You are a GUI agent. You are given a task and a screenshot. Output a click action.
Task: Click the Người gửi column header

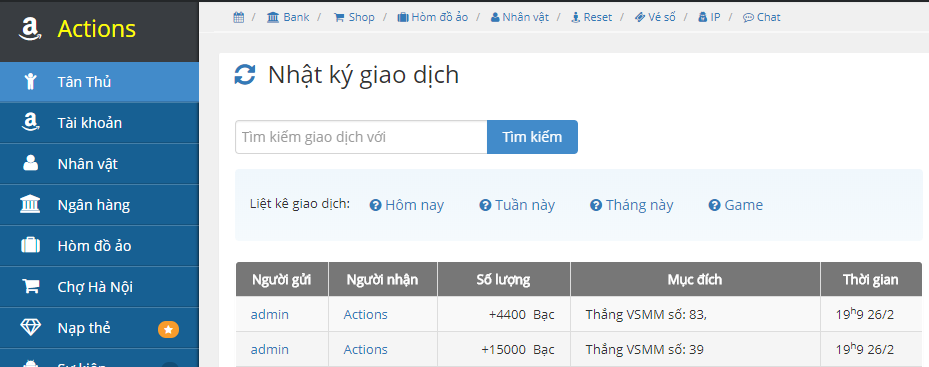[282, 279]
